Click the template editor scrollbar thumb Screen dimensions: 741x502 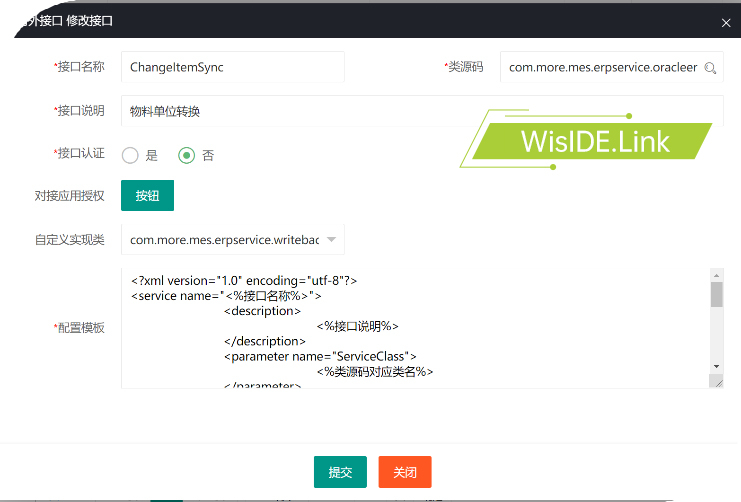coord(716,294)
